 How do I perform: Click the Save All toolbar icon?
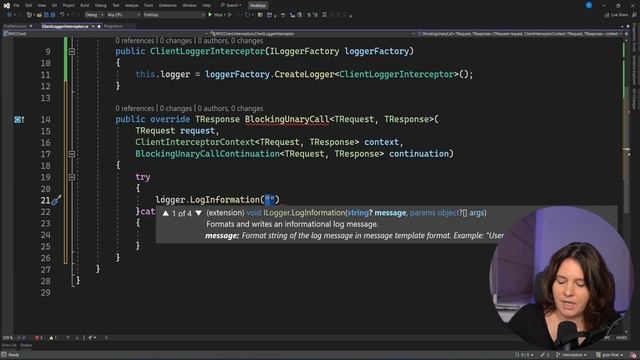53,15
